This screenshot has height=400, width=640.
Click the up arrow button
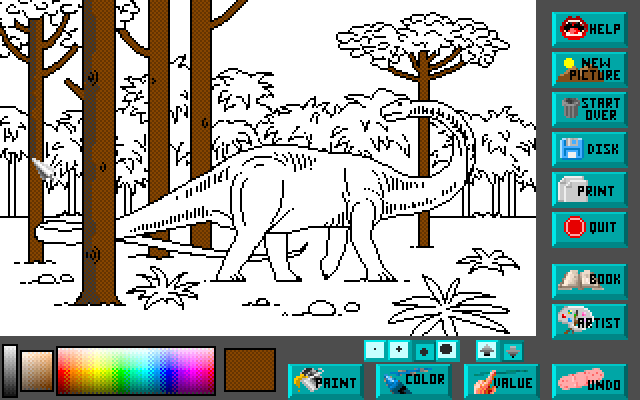click(486, 350)
